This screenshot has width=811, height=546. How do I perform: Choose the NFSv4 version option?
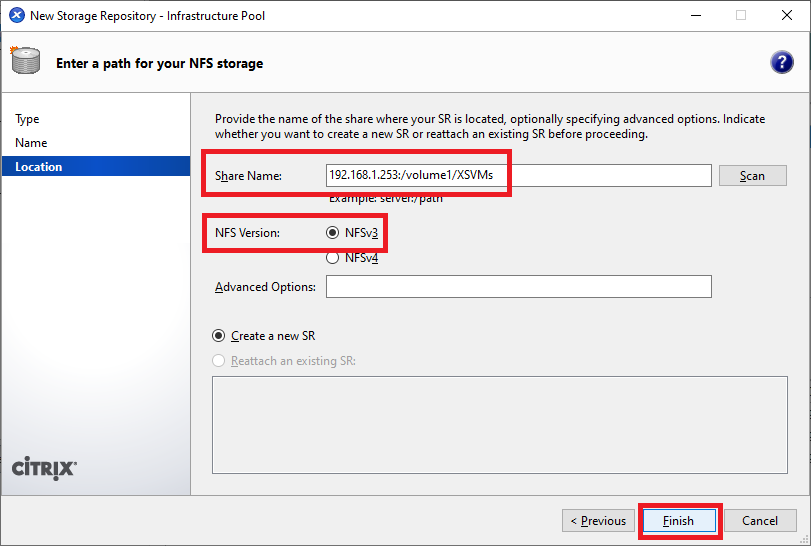(333, 258)
